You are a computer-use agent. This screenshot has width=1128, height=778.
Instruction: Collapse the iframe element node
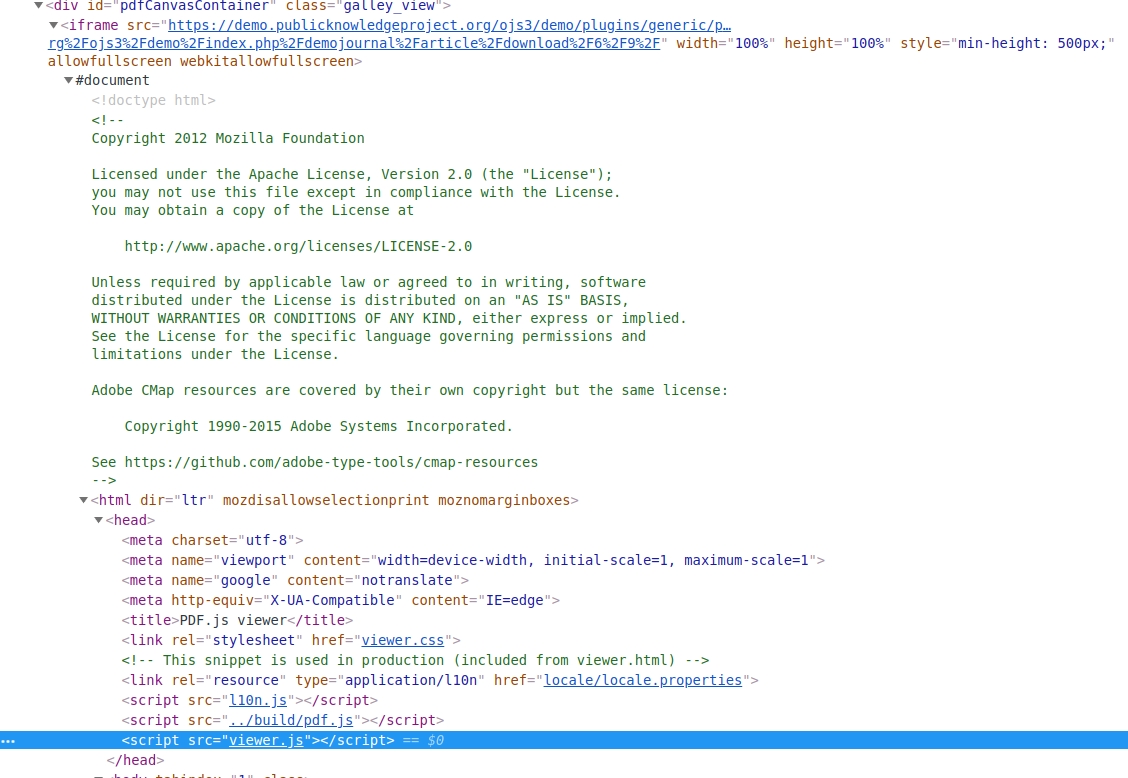[x=54, y=25]
